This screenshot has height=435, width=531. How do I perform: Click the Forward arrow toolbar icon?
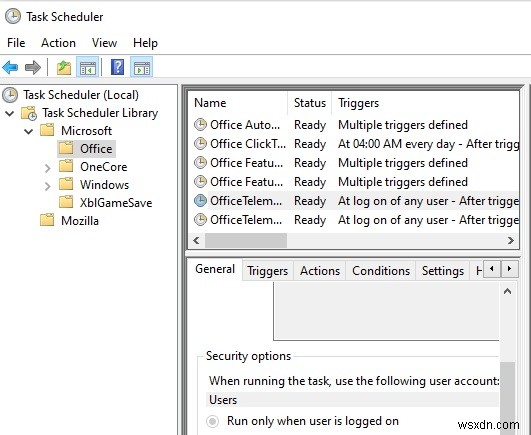(x=33, y=67)
